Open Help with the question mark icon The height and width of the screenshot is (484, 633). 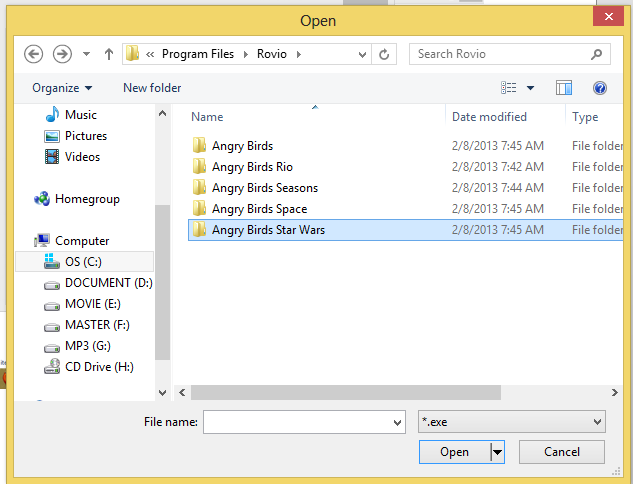click(599, 88)
